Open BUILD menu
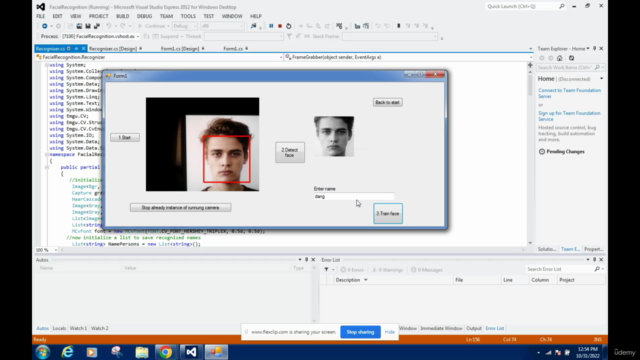640x360 pixels. tap(122, 16)
